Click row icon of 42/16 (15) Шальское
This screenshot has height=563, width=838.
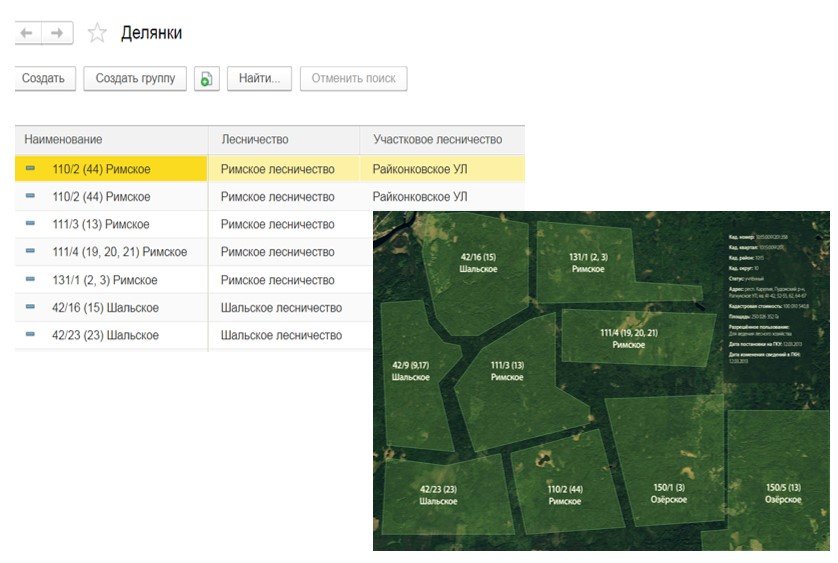click(30, 307)
